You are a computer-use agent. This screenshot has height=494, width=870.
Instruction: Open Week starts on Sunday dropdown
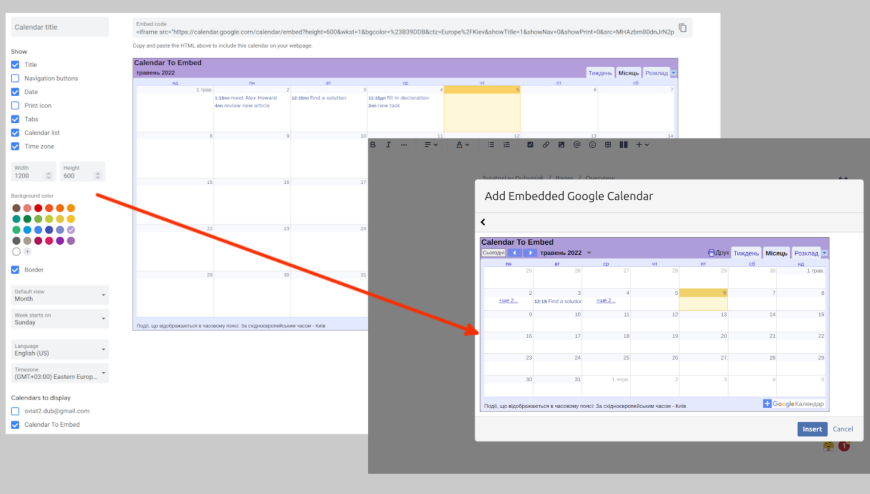(60, 319)
